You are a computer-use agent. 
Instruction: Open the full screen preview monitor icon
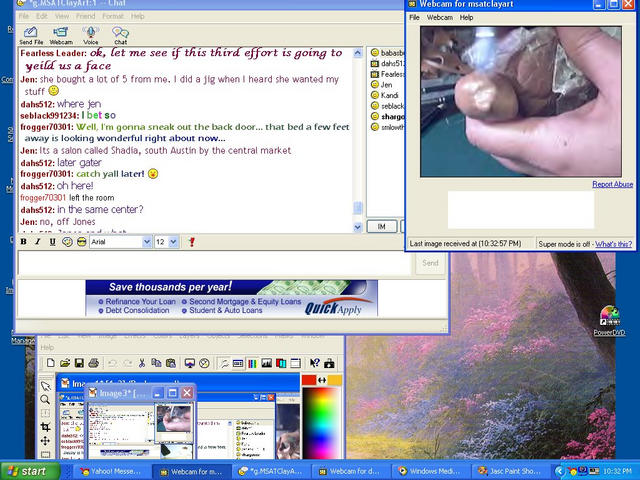pyautogui.click(x=190, y=363)
